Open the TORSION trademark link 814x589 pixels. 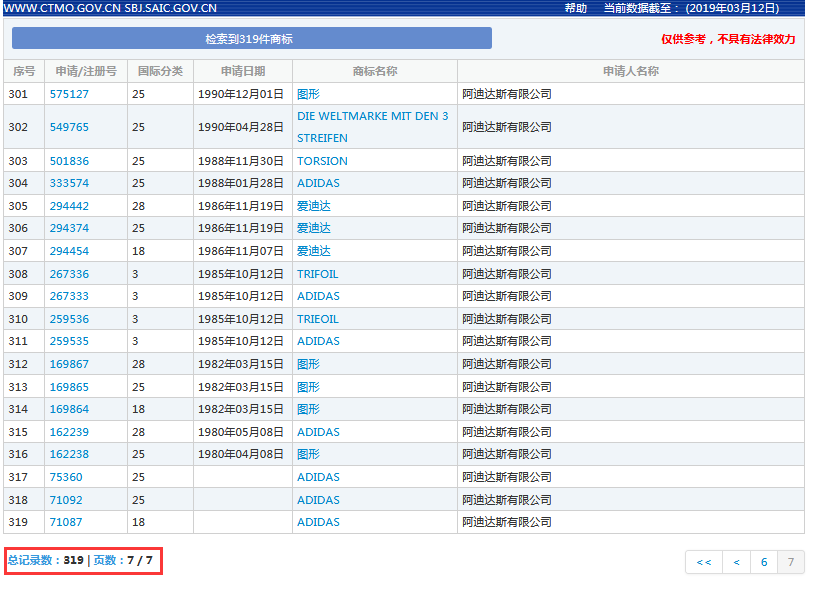click(322, 161)
